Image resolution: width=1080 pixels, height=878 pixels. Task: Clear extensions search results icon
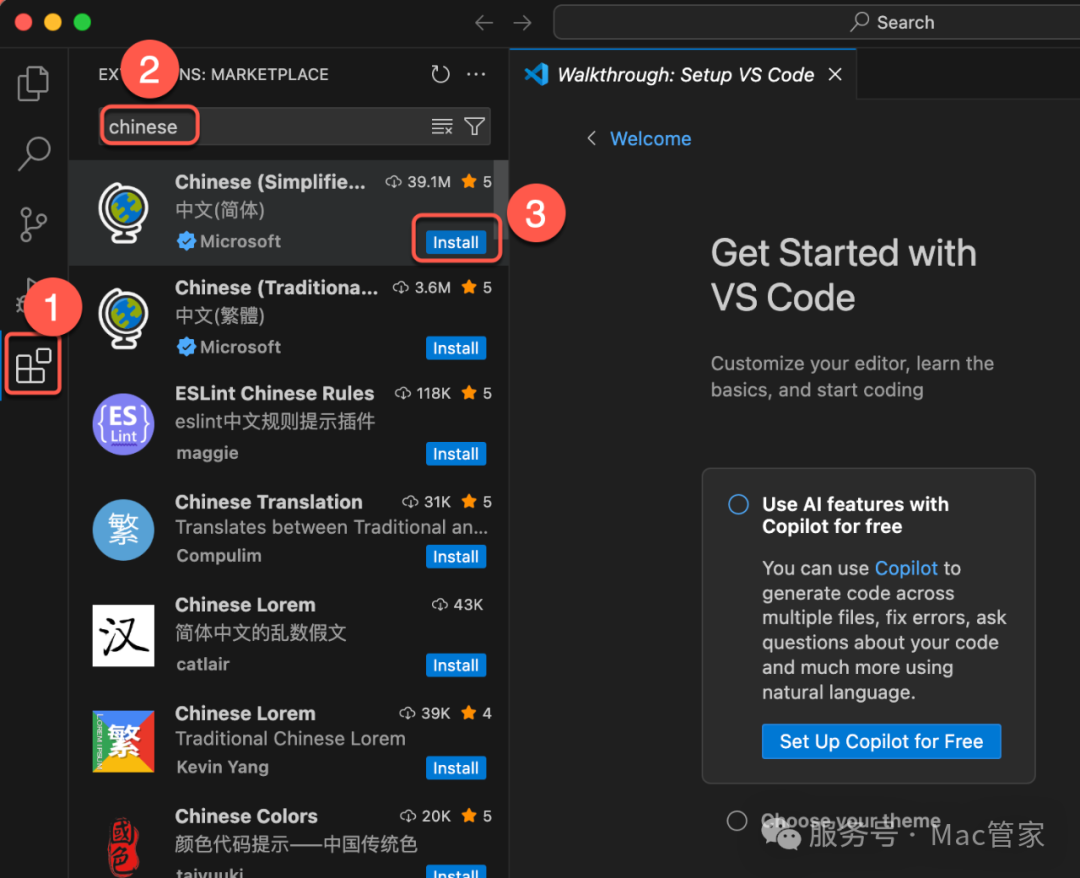pos(442,127)
